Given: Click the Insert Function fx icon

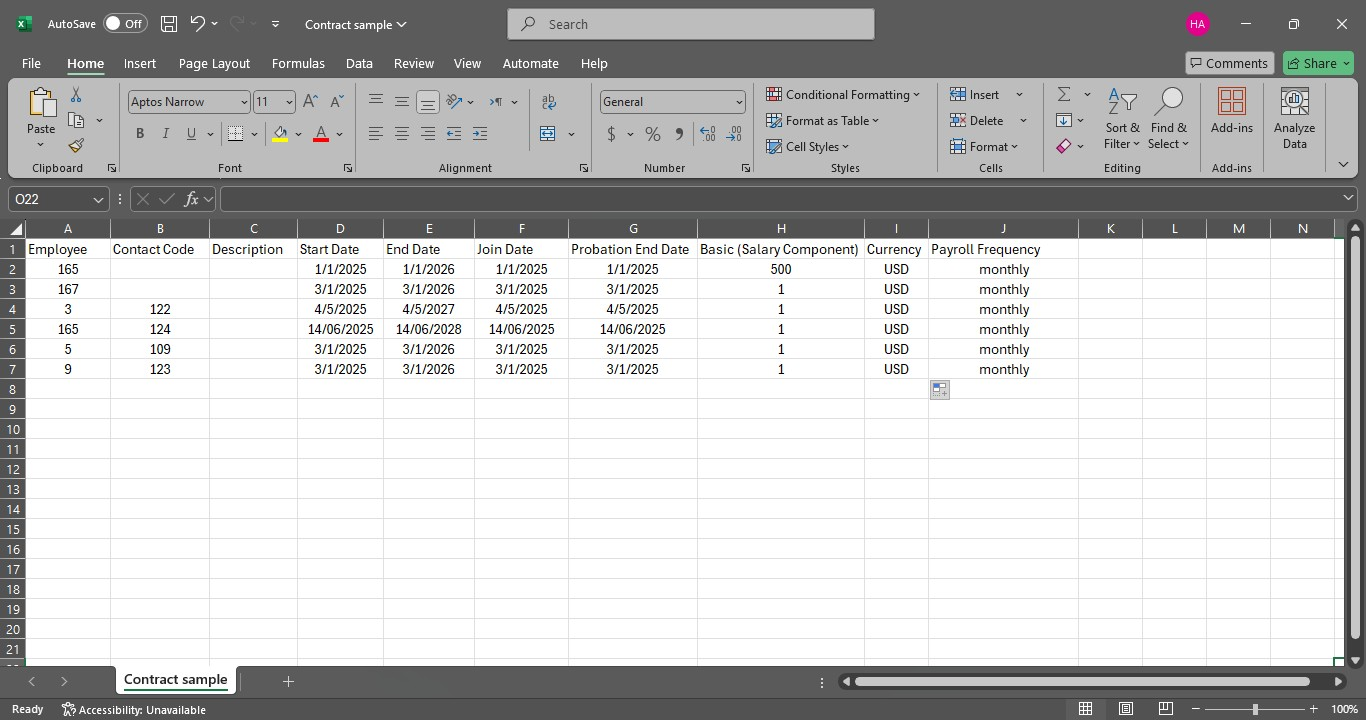Looking at the screenshot, I should click(x=191, y=199).
